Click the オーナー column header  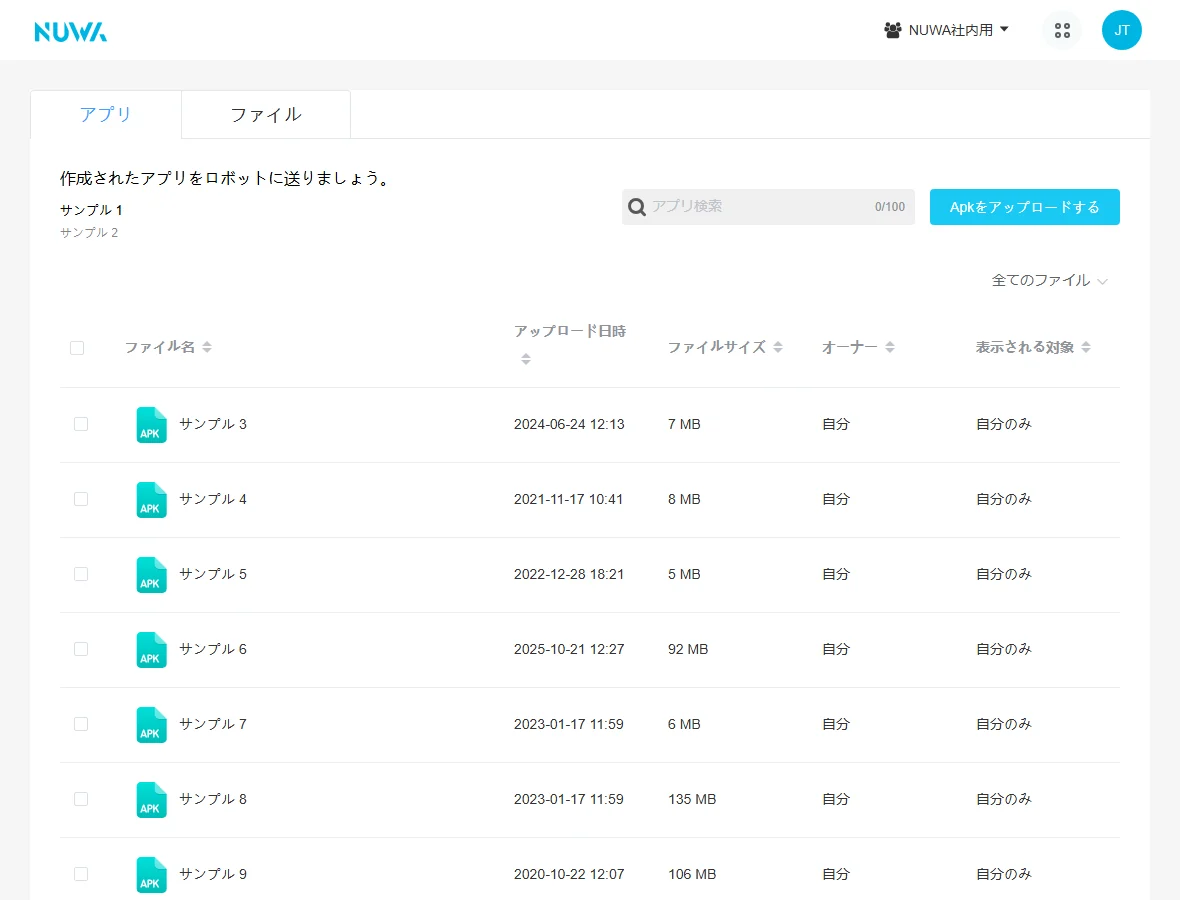coord(850,347)
